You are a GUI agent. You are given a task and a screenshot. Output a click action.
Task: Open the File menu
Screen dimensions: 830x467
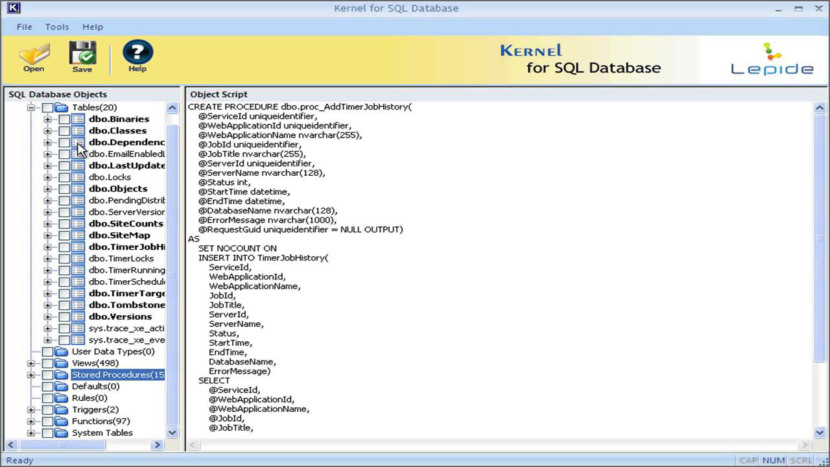click(x=24, y=27)
